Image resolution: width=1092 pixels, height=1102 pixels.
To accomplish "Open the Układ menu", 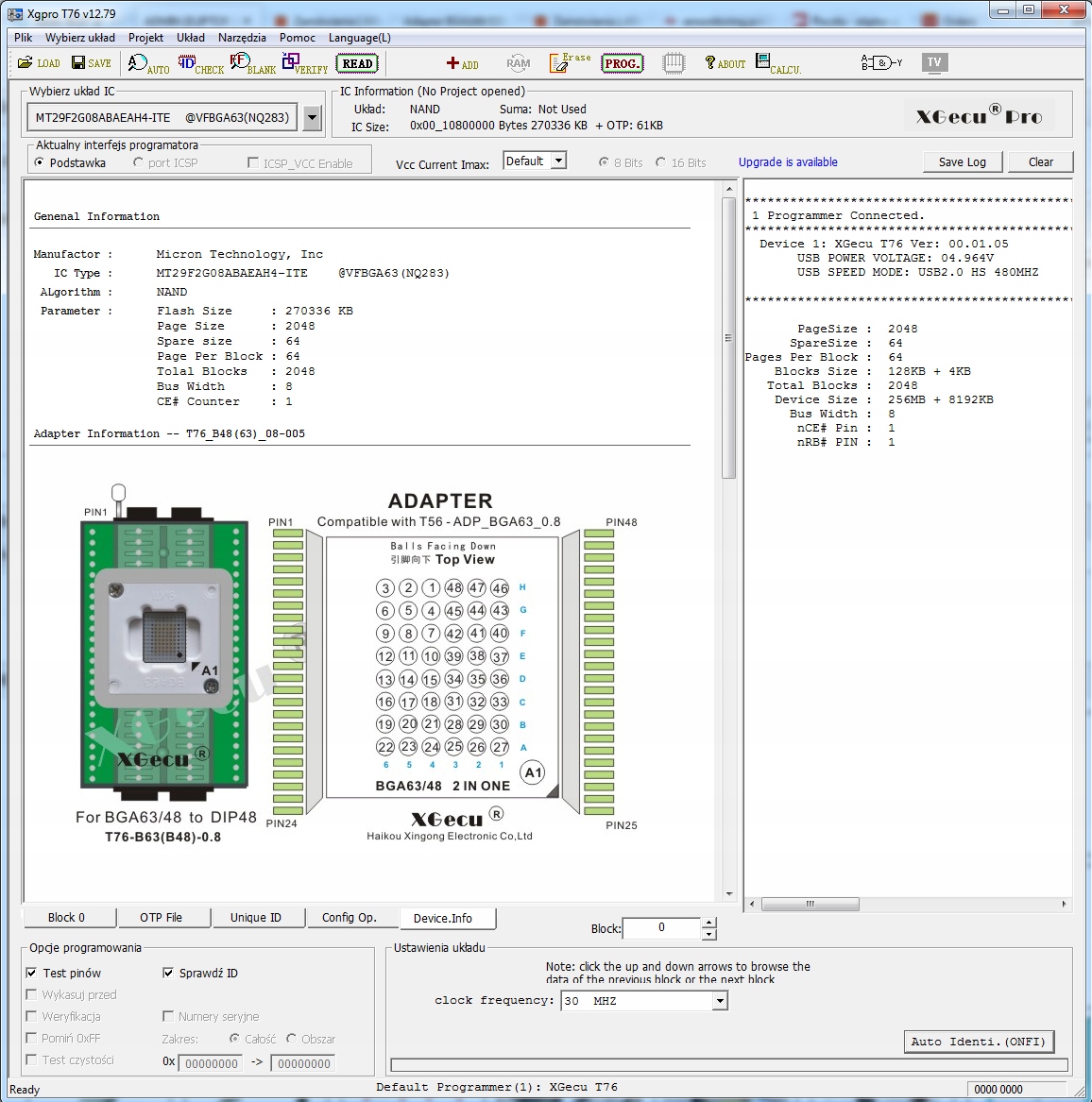I will pyautogui.click(x=191, y=38).
